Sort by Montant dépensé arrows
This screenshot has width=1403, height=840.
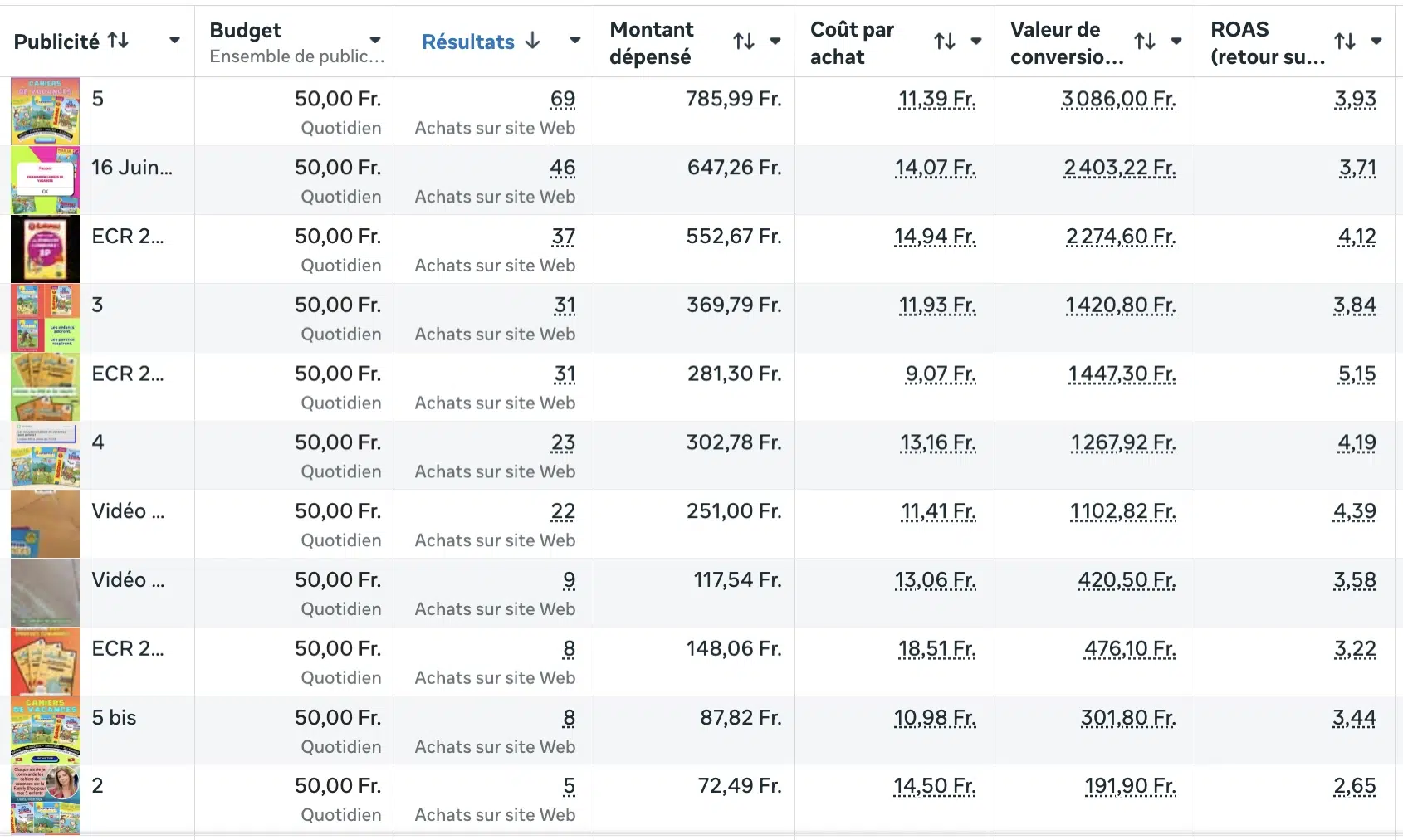click(x=744, y=41)
